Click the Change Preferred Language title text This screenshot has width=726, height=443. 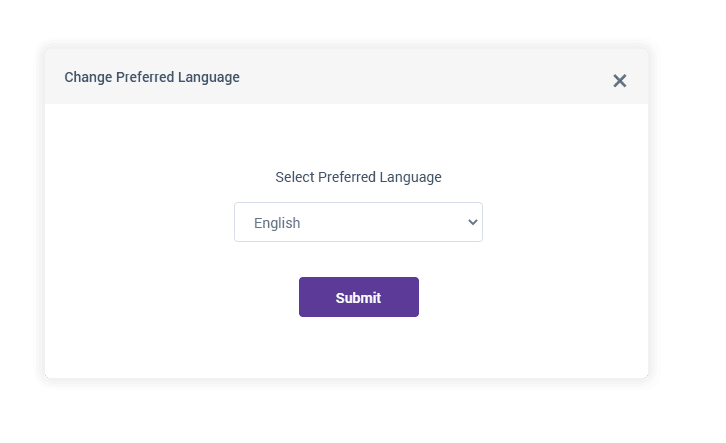coord(152,77)
